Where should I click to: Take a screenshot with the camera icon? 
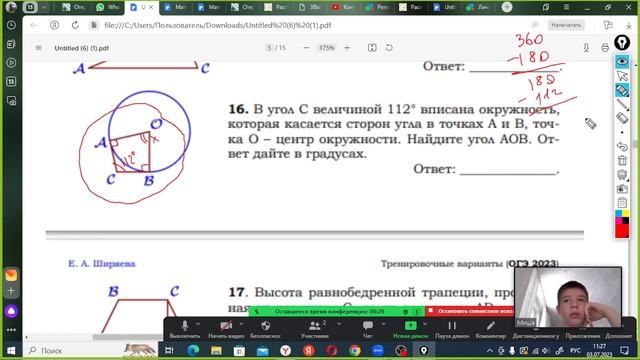pyautogui.click(x=622, y=189)
